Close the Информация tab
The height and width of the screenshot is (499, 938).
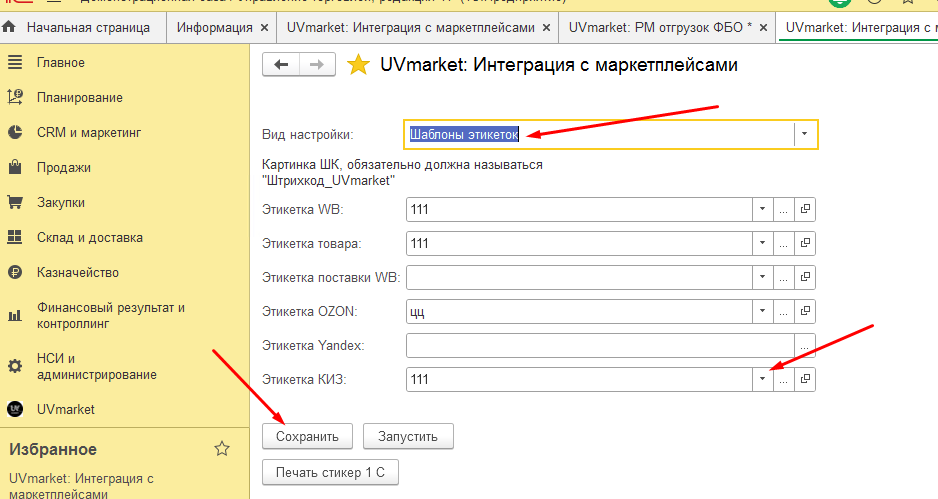pos(264,28)
